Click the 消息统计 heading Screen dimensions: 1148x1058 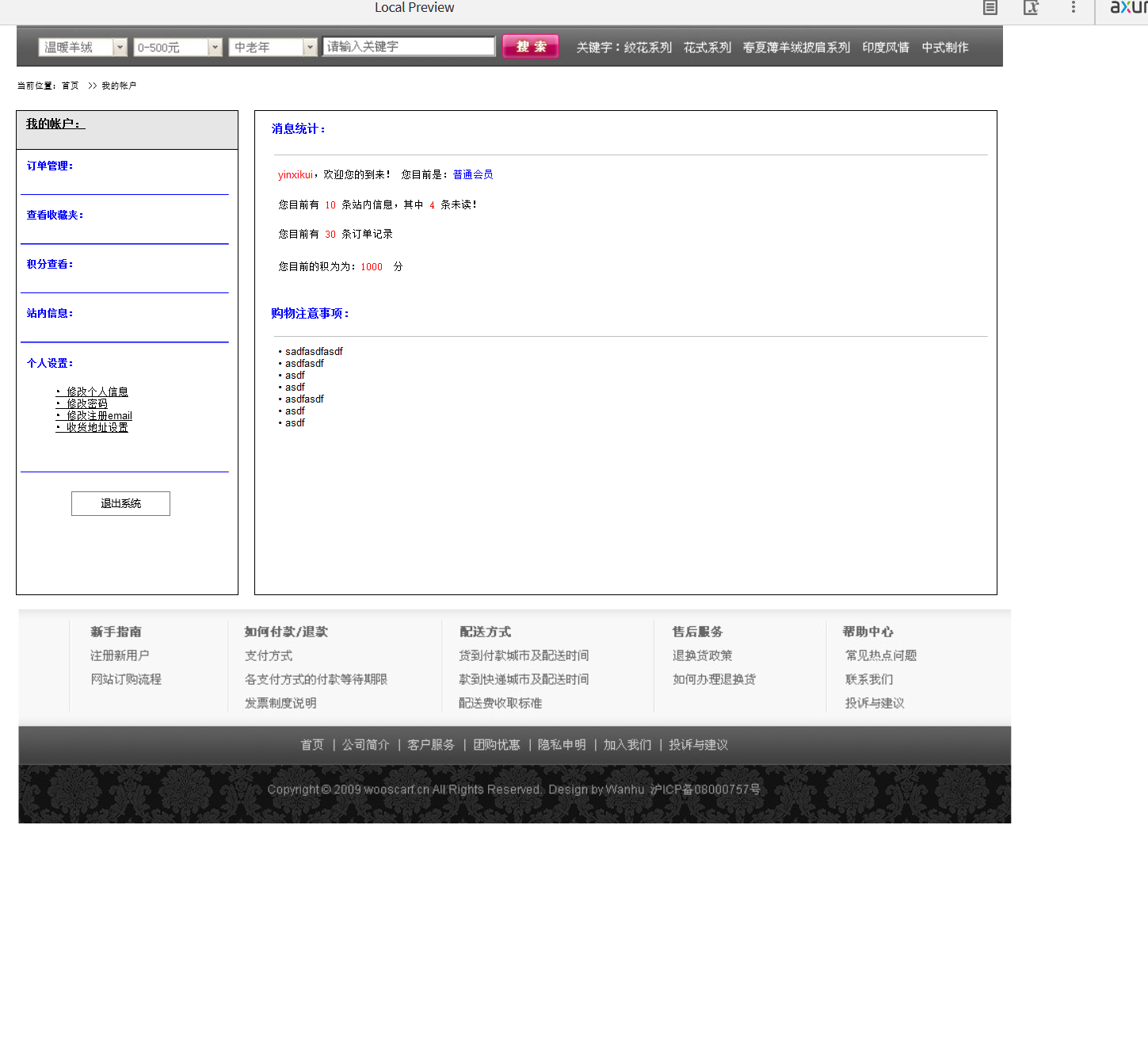coord(299,128)
